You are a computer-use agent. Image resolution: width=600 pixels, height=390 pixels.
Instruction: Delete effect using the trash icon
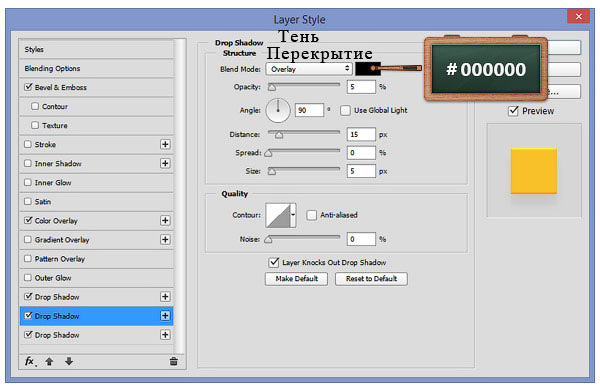173,361
